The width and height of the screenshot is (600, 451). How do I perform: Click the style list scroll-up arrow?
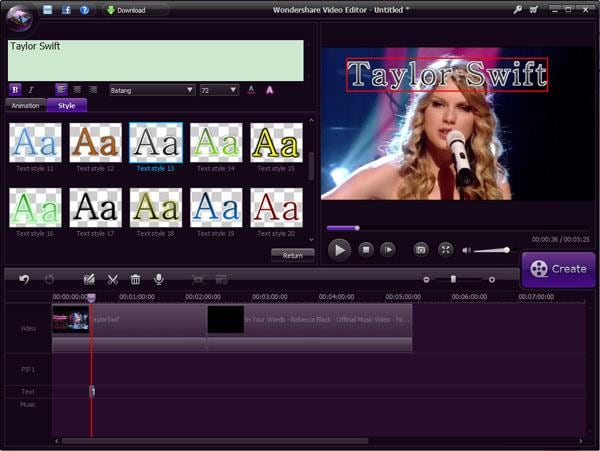coord(311,120)
